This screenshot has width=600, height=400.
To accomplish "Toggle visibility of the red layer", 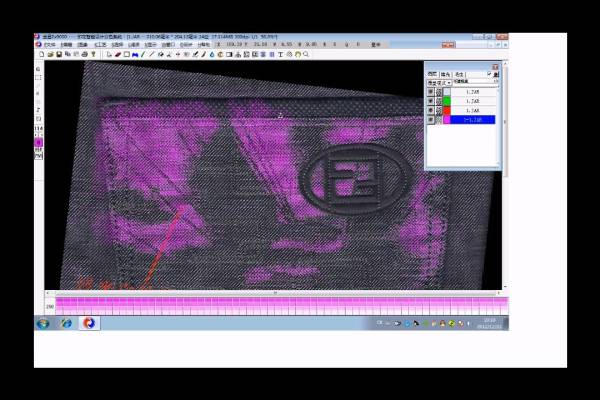I will coord(431,110).
